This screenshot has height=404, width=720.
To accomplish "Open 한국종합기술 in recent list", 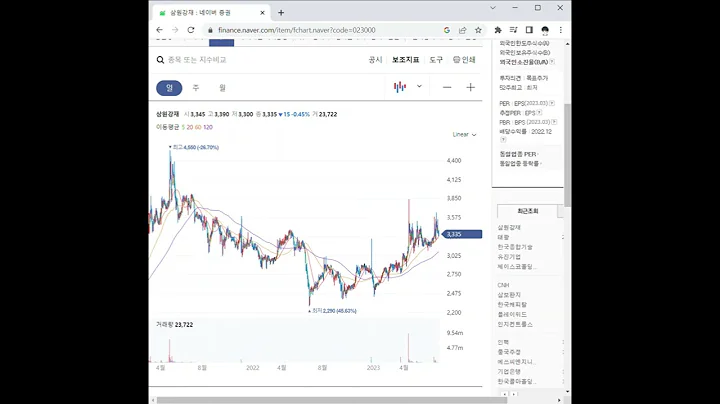I will 515,247.
